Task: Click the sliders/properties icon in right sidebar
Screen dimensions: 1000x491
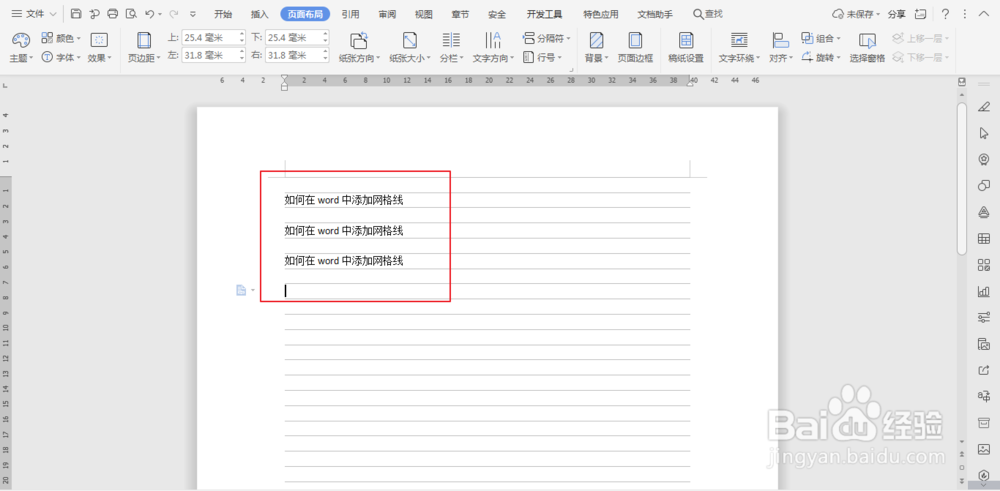Action: coord(983,318)
